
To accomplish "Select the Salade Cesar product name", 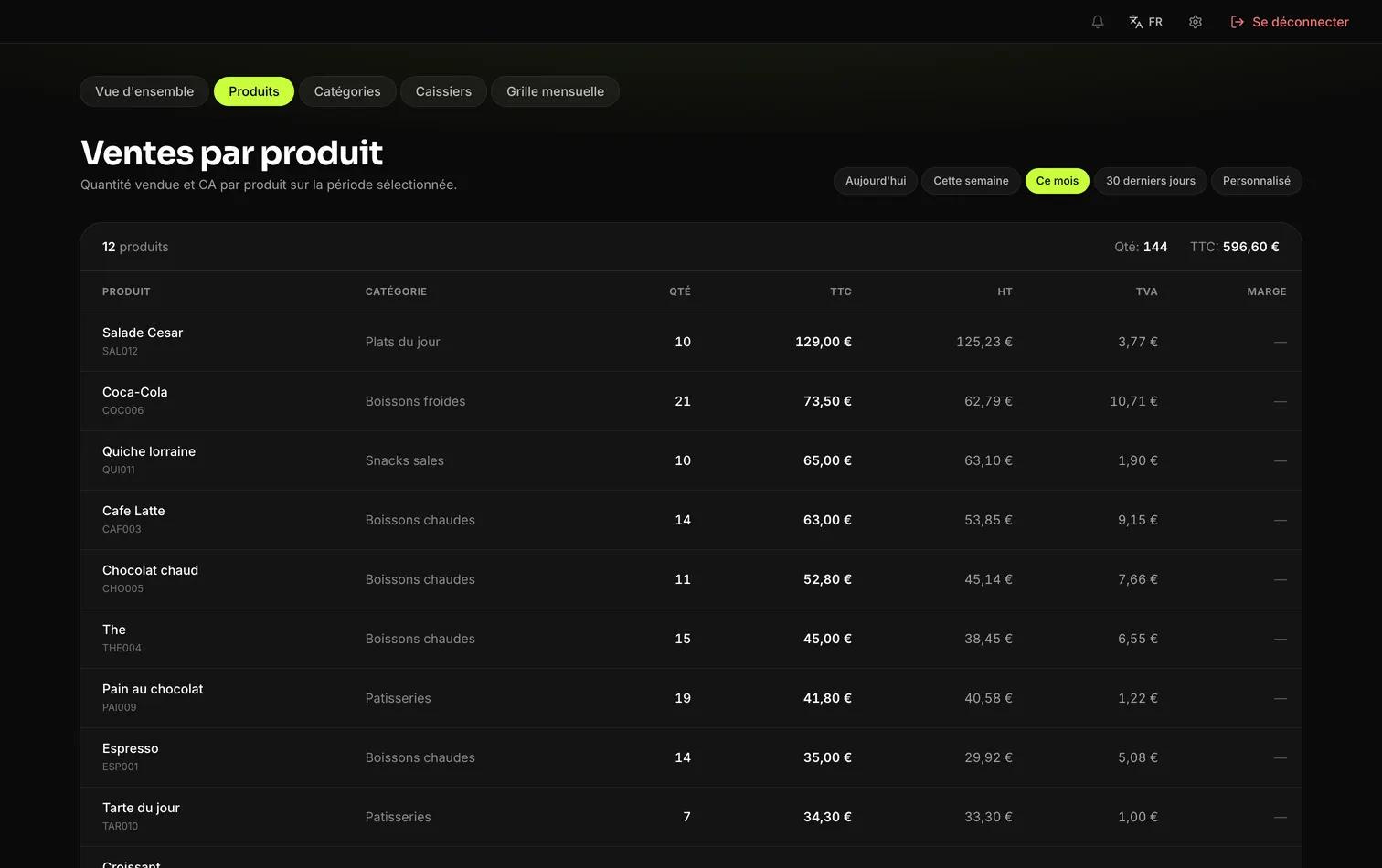I will (143, 333).
